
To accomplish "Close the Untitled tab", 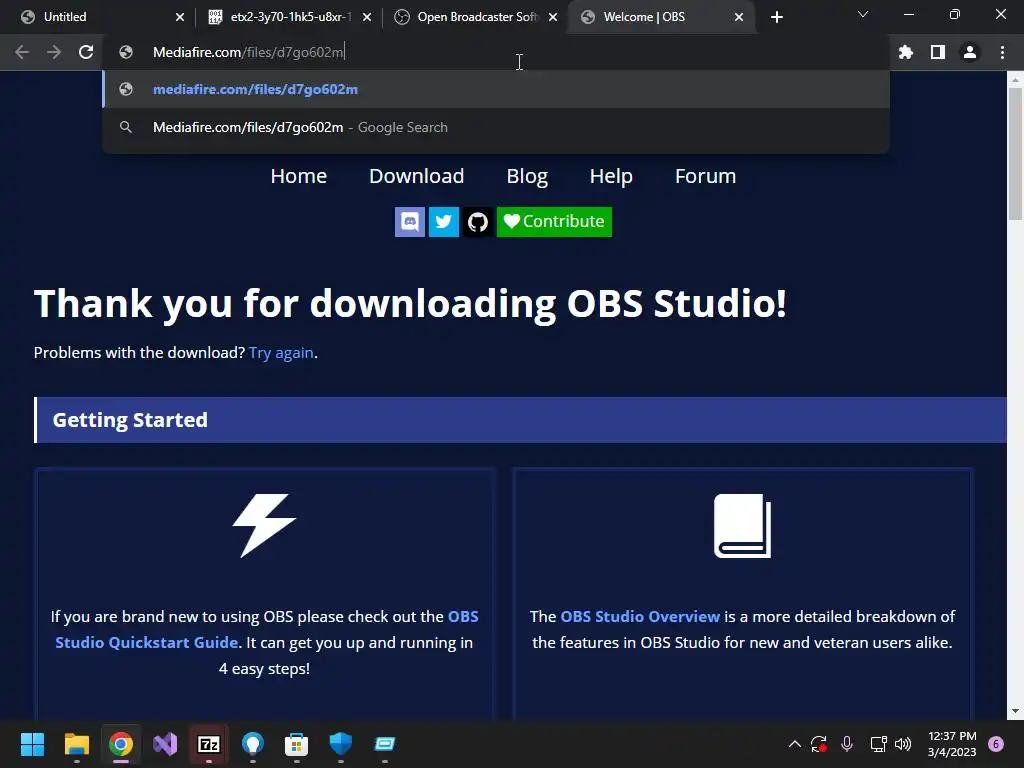I will point(180,17).
